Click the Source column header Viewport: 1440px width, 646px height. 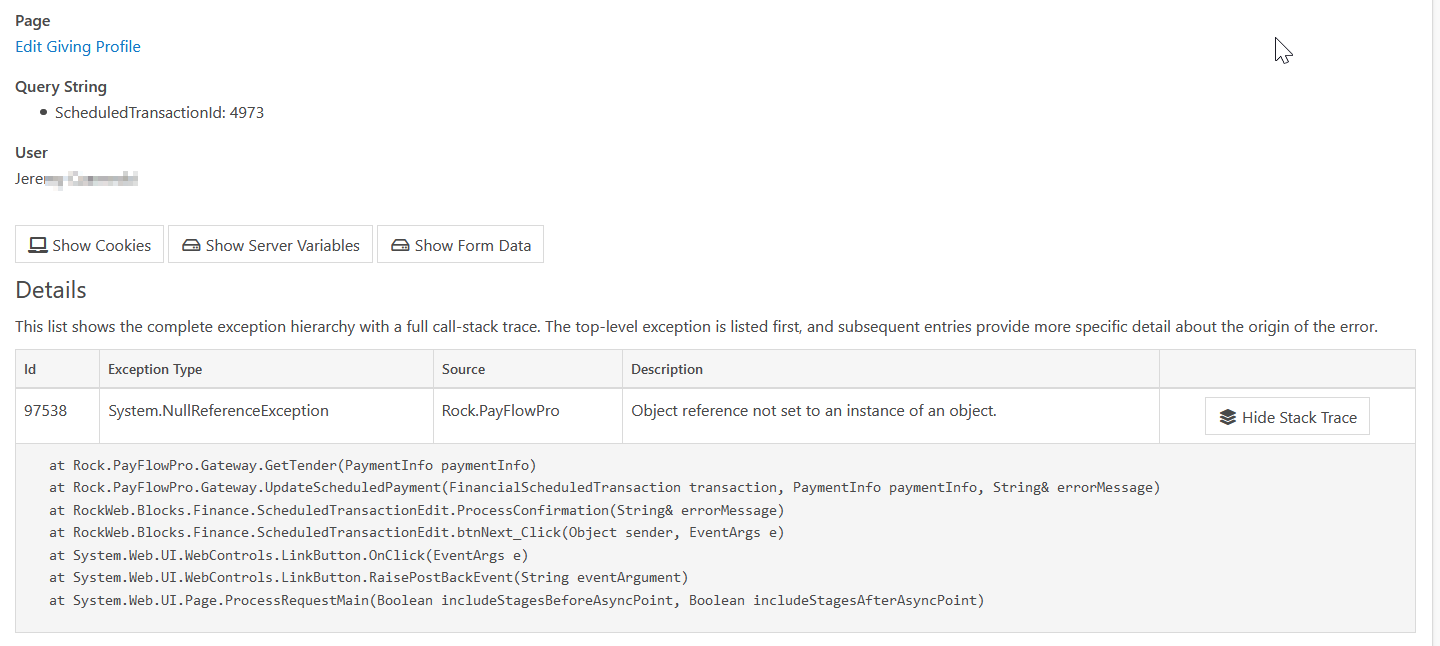463,369
